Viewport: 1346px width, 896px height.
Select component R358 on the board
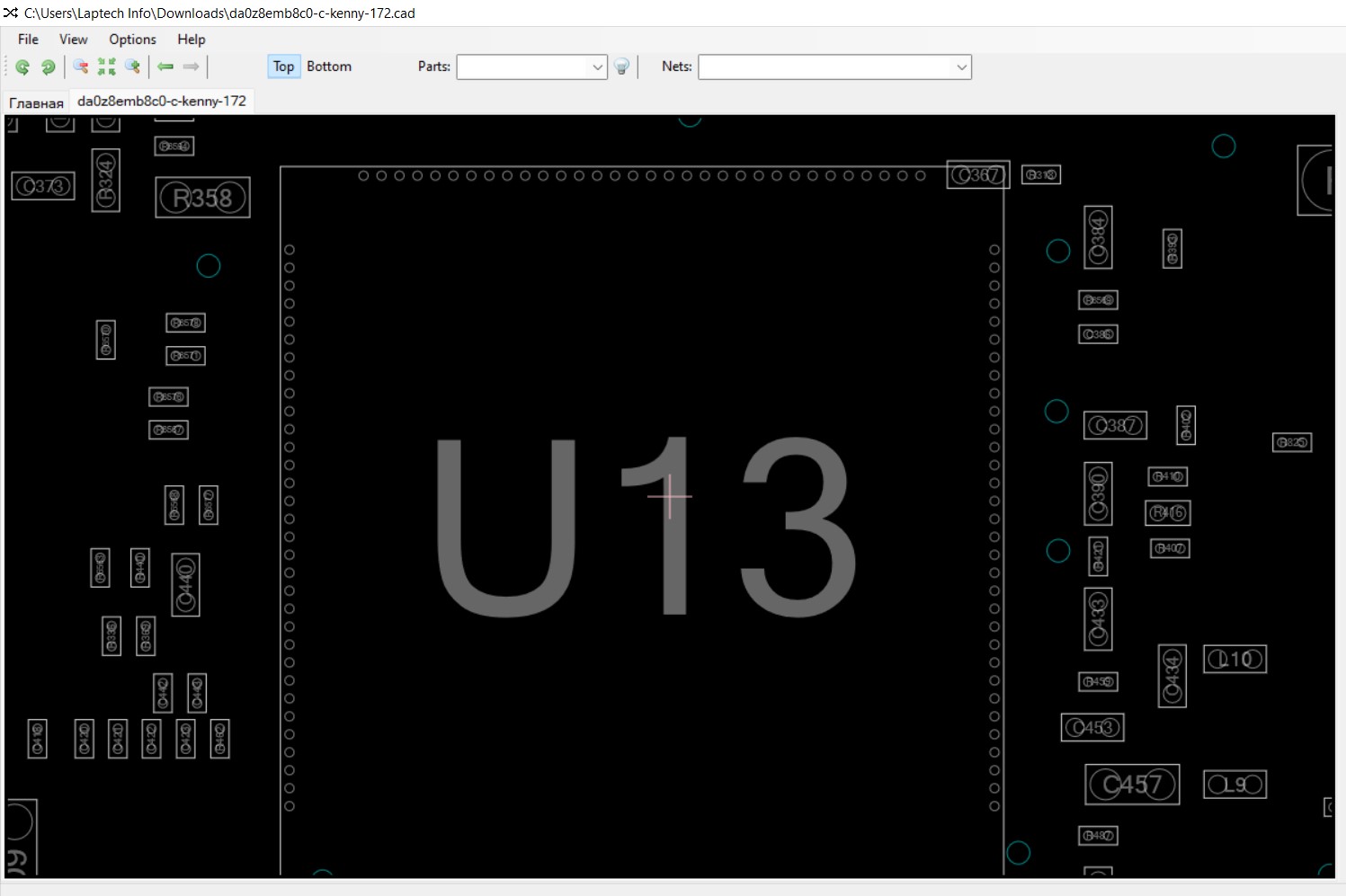point(202,198)
